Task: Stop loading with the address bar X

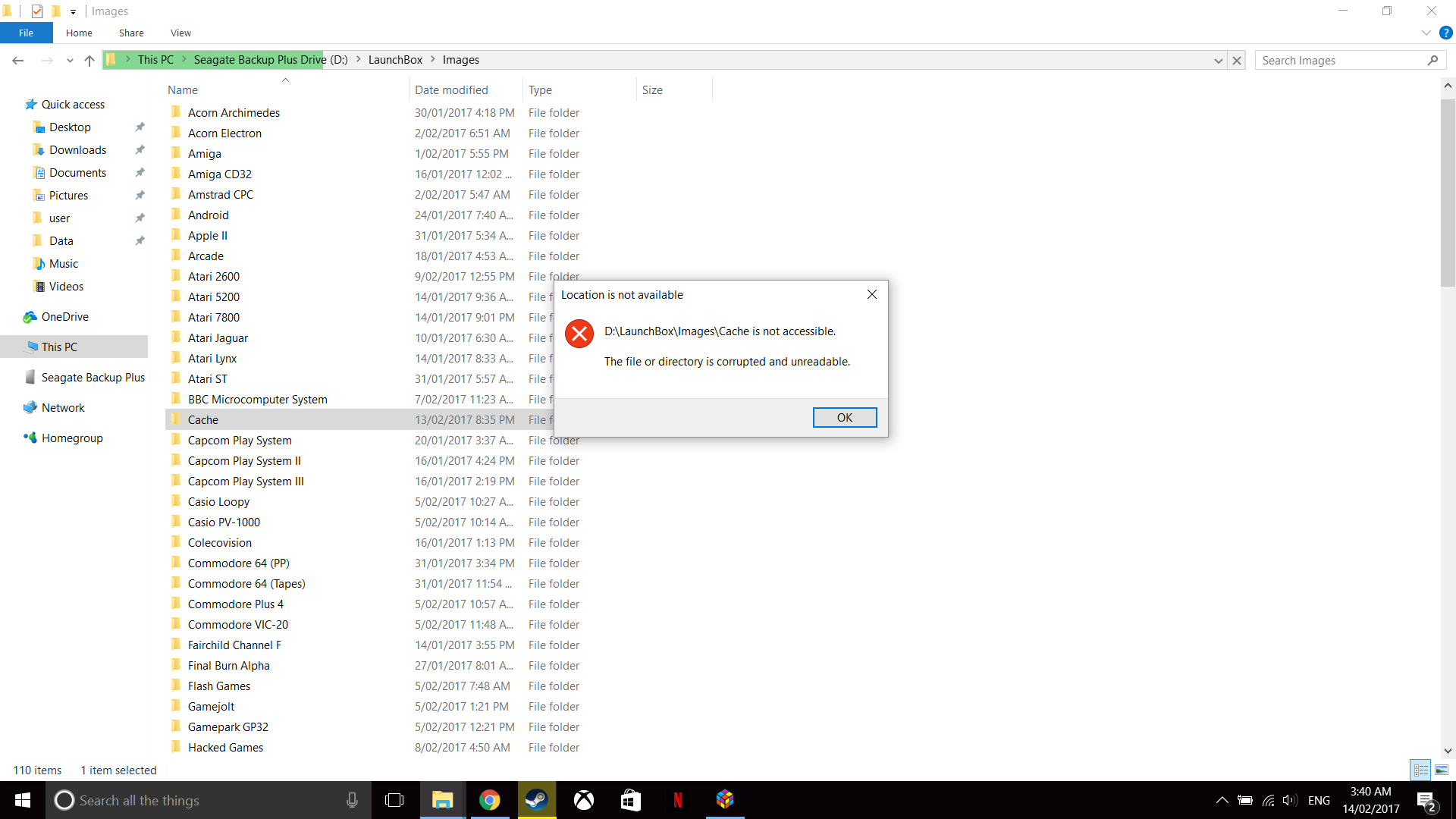Action: click(1237, 60)
